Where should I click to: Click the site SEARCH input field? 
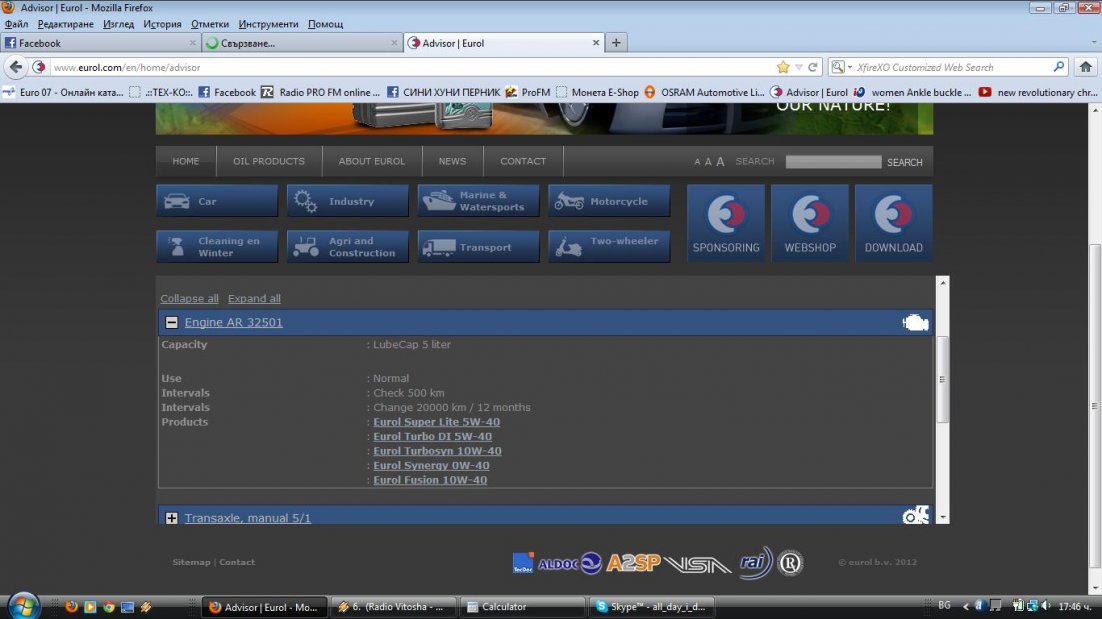pos(833,162)
